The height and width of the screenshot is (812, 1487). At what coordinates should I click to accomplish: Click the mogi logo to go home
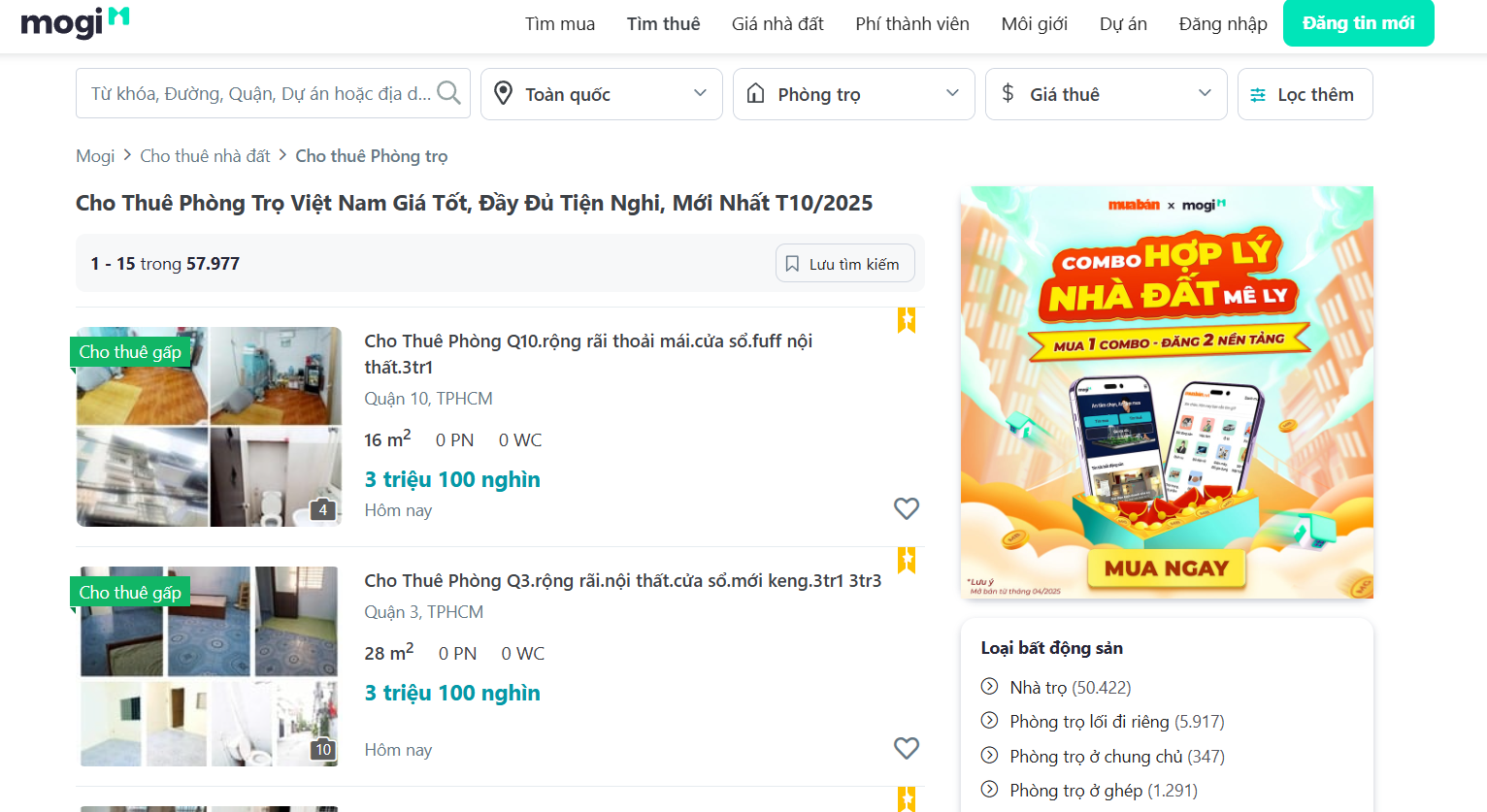(75, 23)
